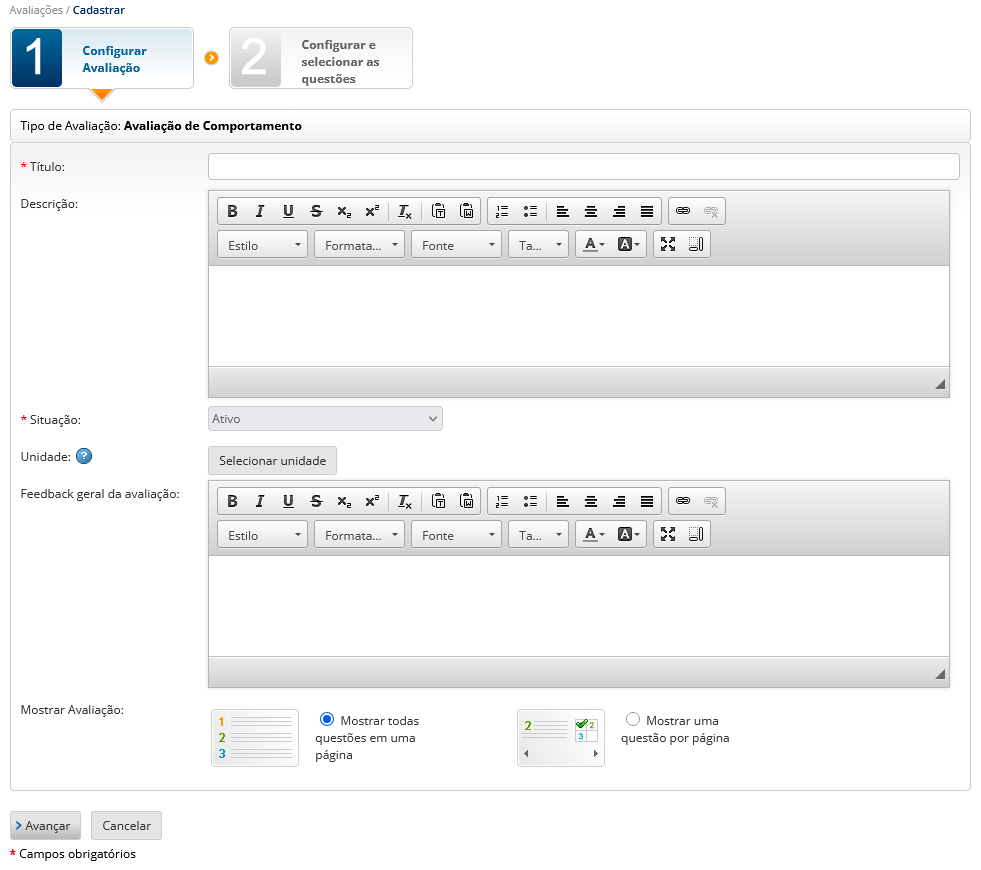
Task: Toggle Bold in the Descrição editor
Action: point(232,211)
